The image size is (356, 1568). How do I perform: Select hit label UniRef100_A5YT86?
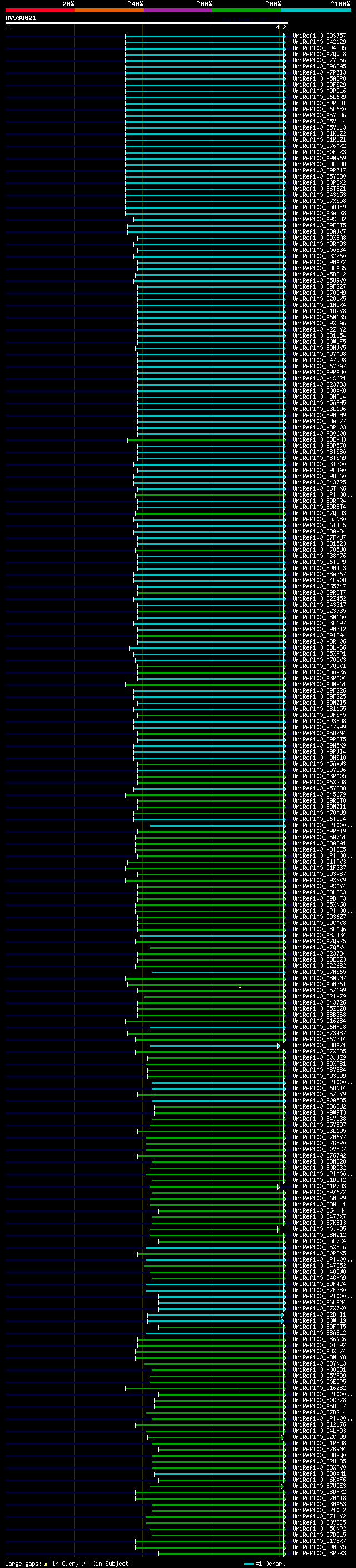(x=319, y=116)
